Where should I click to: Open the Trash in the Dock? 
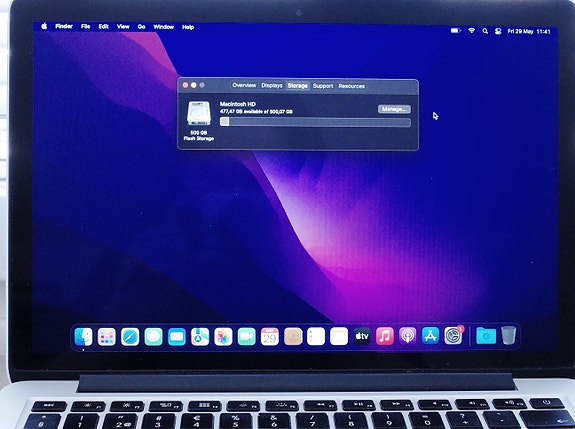pos(509,336)
